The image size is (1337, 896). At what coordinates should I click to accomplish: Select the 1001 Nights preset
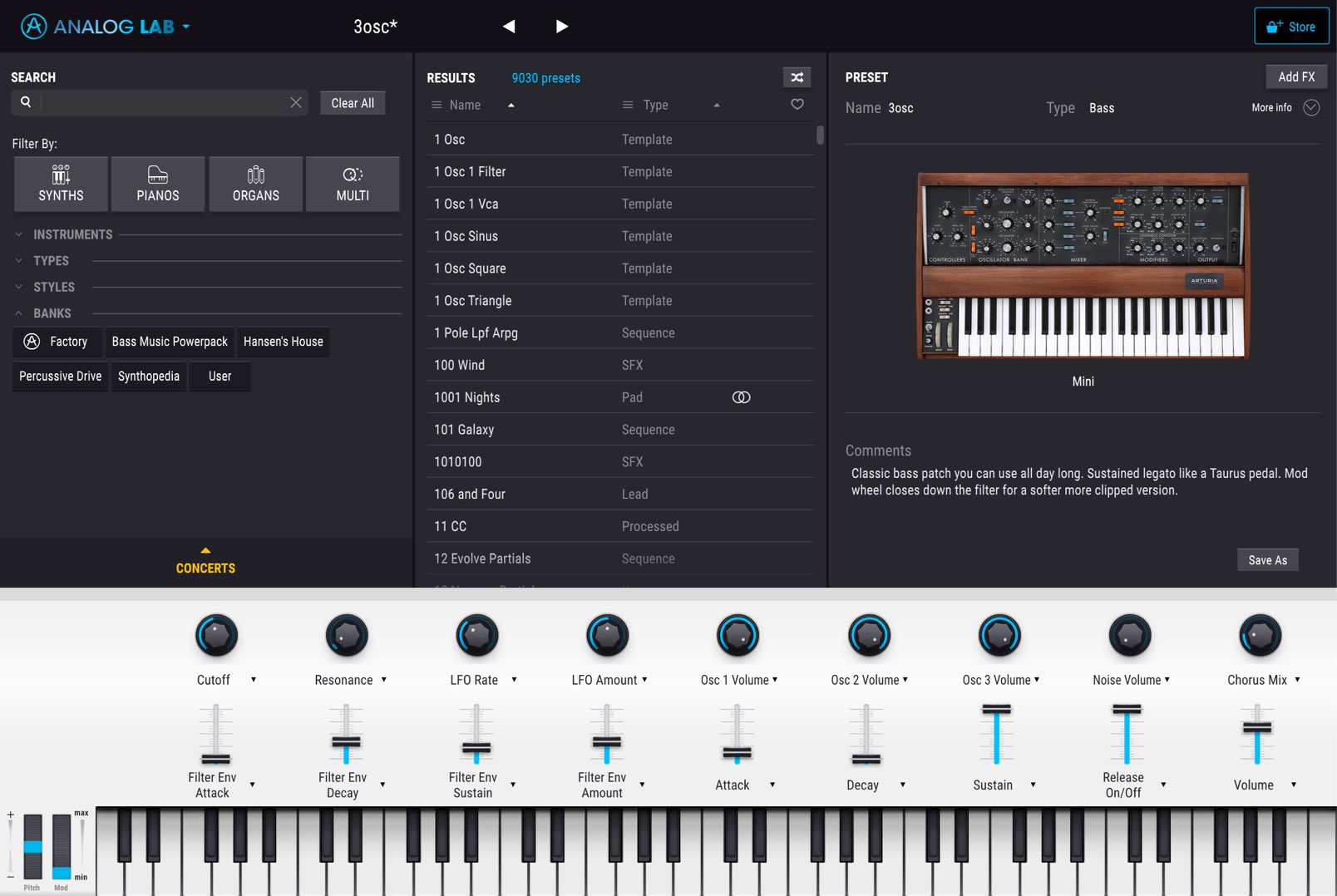point(620,397)
